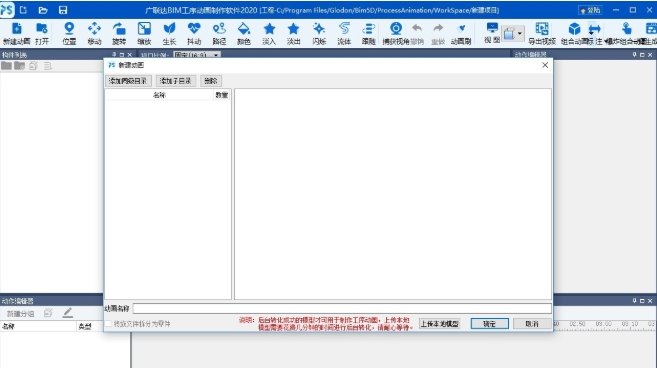657x368 pixels.
Task: Click the 登陆 login button in title bar
Action: [590, 10]
